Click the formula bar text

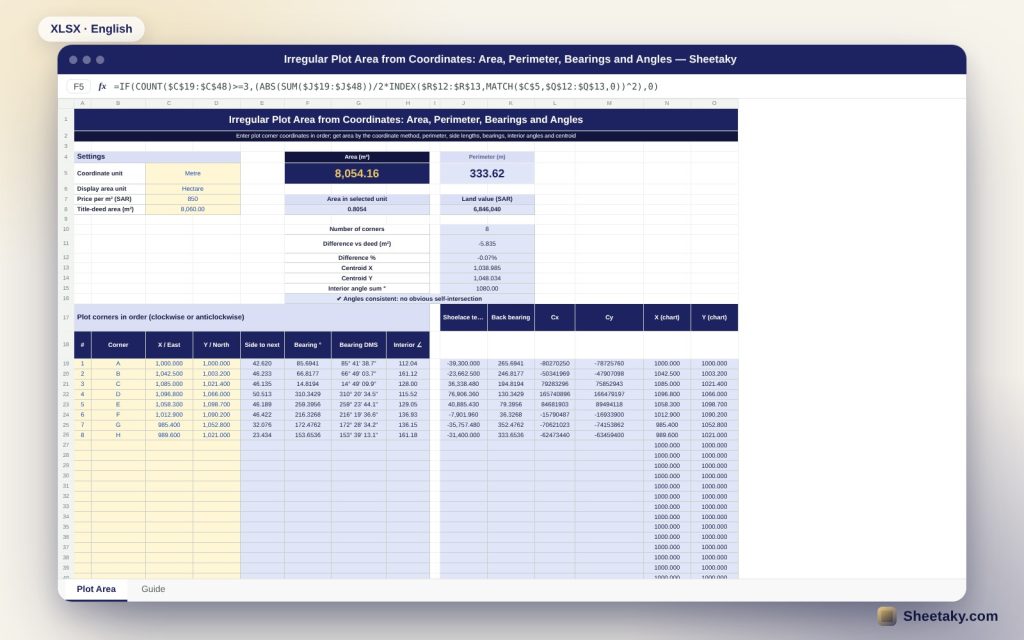click(x=385, y=86)
